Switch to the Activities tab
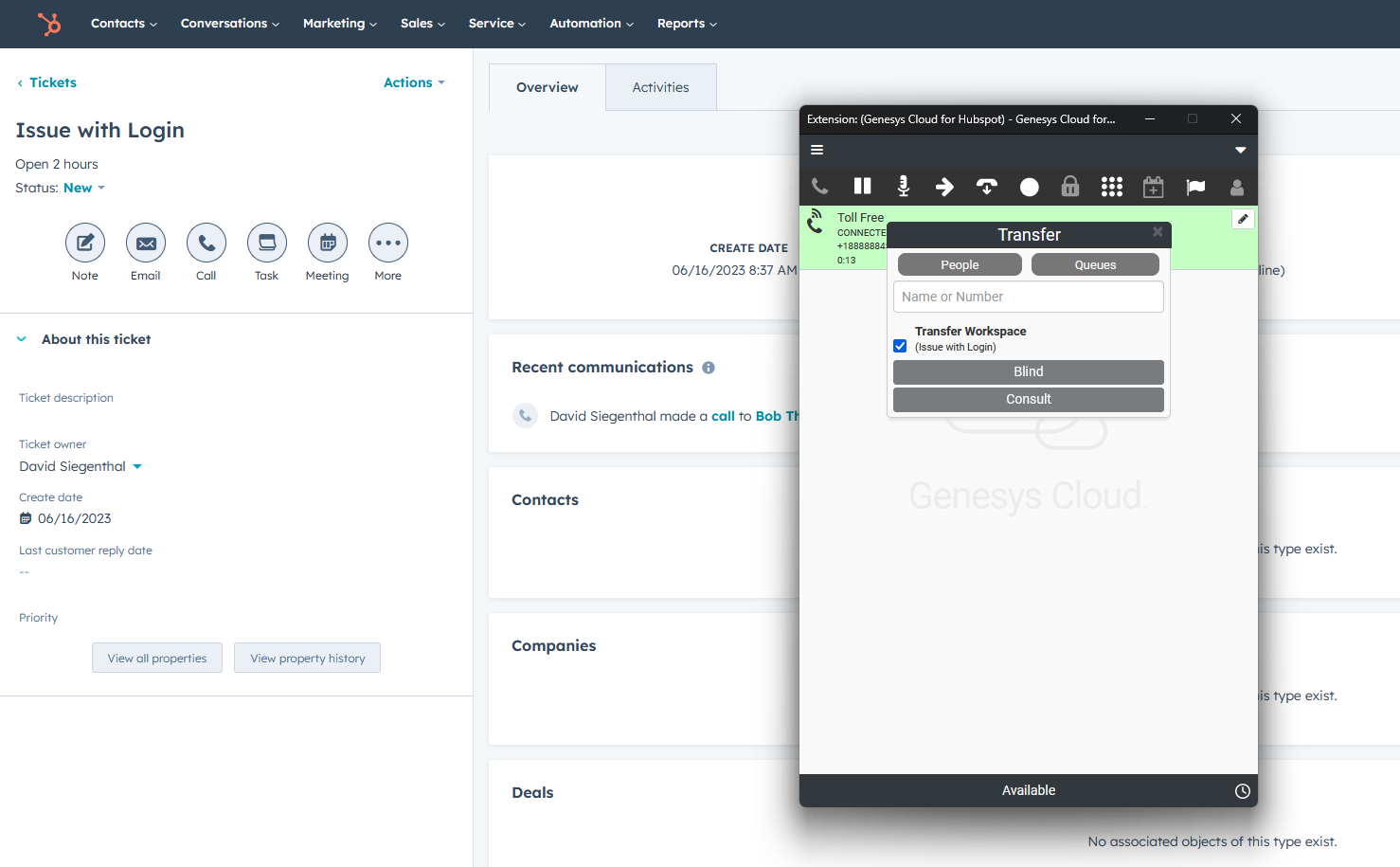This screenshot has width=1400, height=867. [660, 86]
